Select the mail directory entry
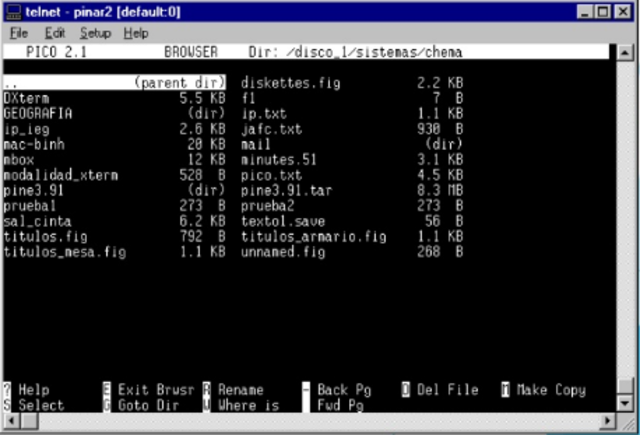This screenshot has width=640, height=435. coord(352,144)
